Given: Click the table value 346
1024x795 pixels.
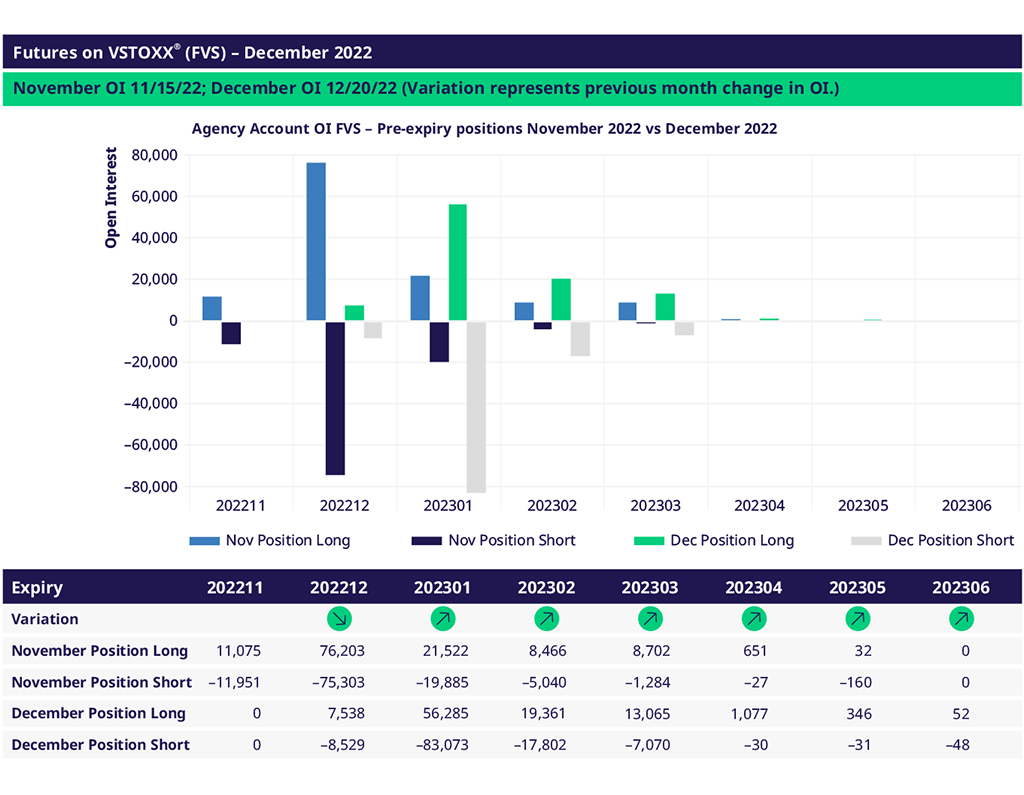Looking at the screenshot, I should (x=859, y=713).
